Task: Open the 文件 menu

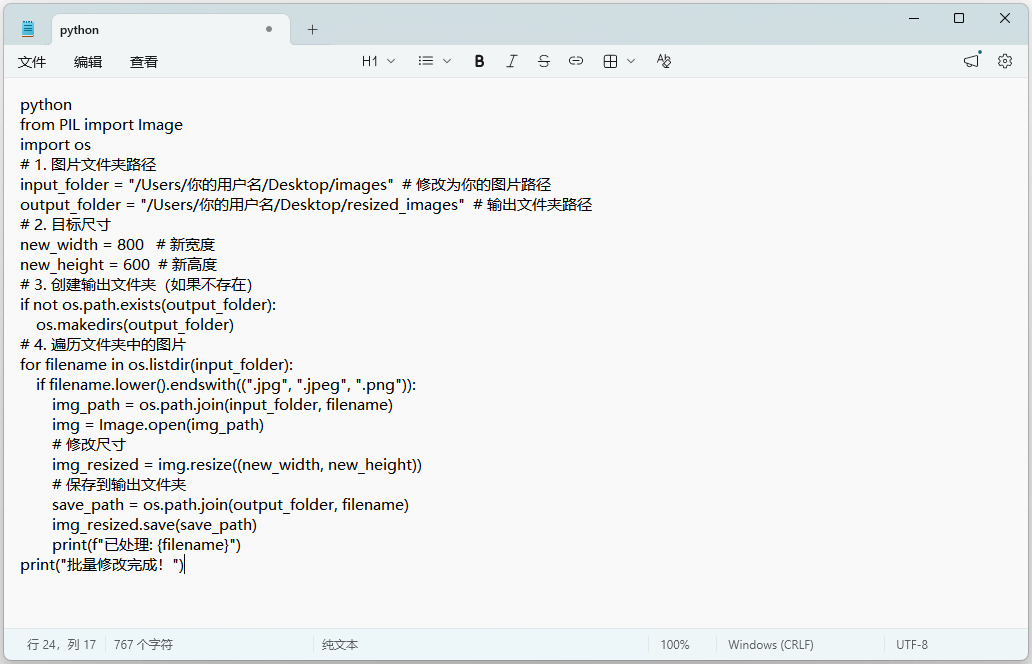Action: [x=32, y=62]
